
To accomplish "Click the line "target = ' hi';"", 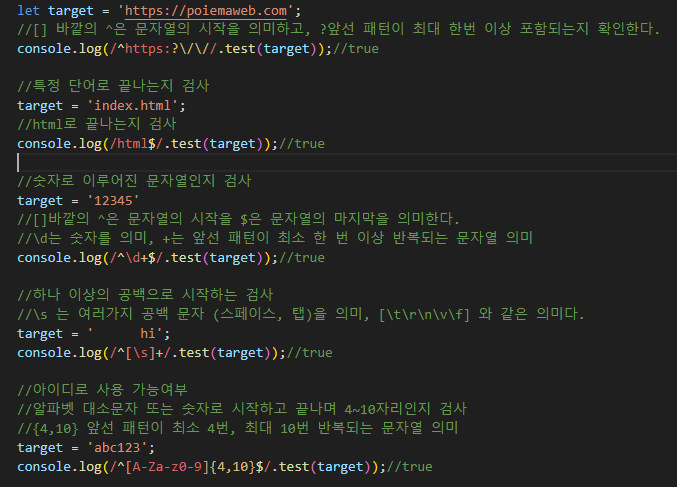I will [x=94, y=333].
